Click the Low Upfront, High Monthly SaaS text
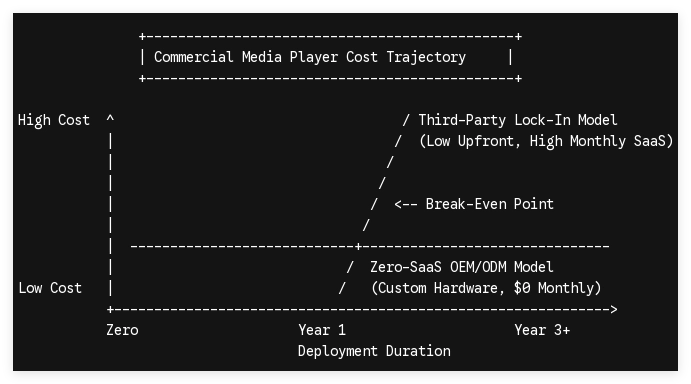The image size is (691, 384). coord(546,141)
